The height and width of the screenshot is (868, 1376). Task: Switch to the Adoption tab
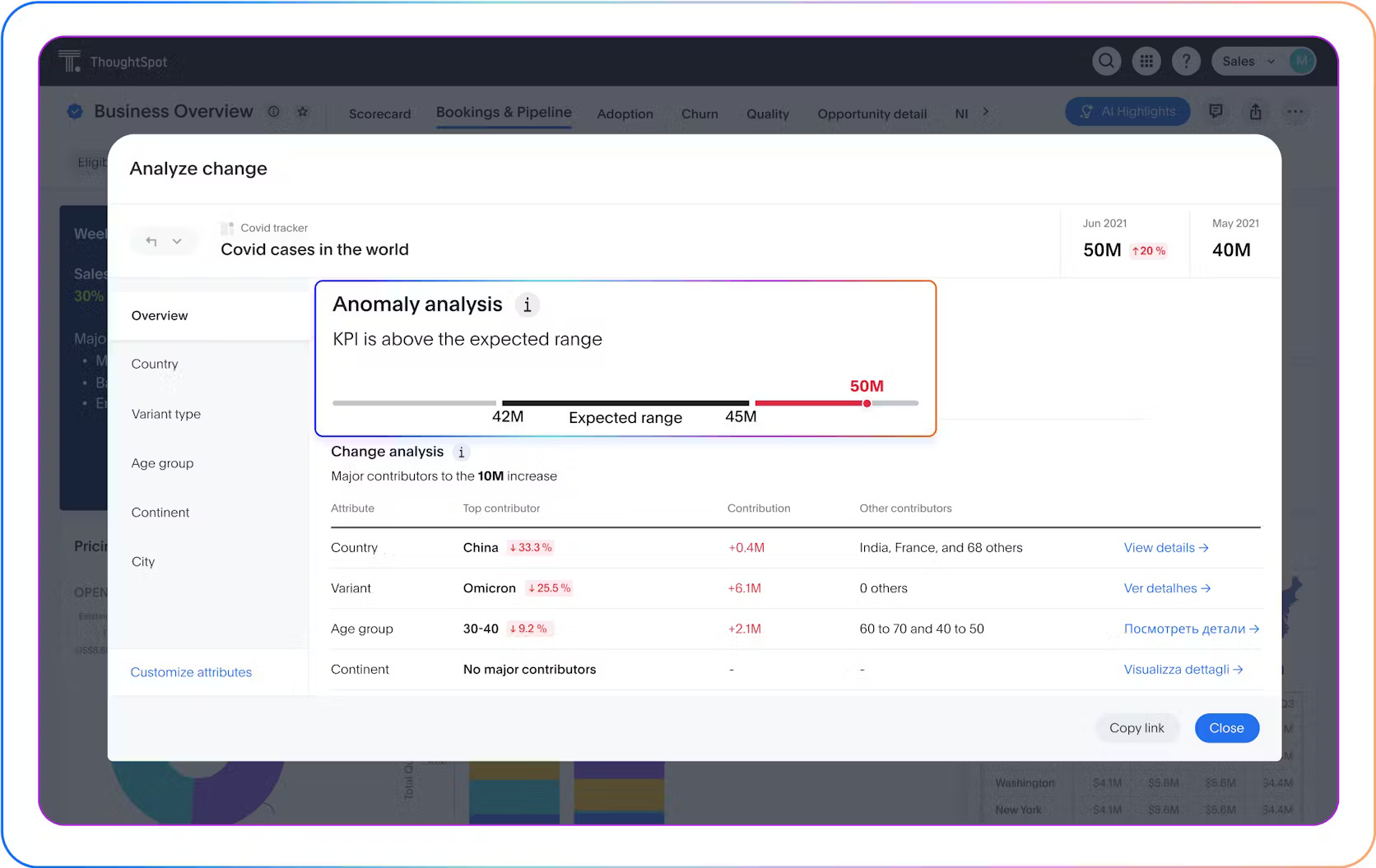point(625,114)
